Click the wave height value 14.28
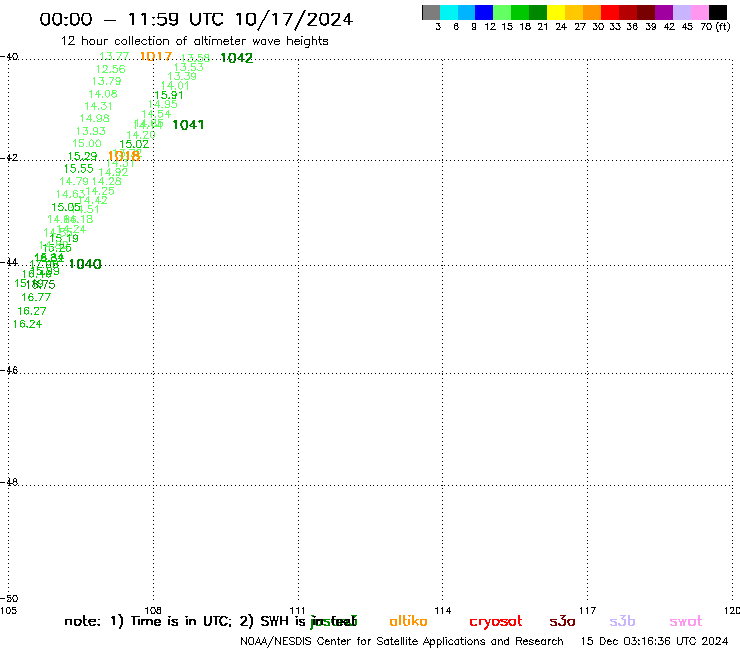The width and height of the screenshot is (740, 650). point(107,181)
